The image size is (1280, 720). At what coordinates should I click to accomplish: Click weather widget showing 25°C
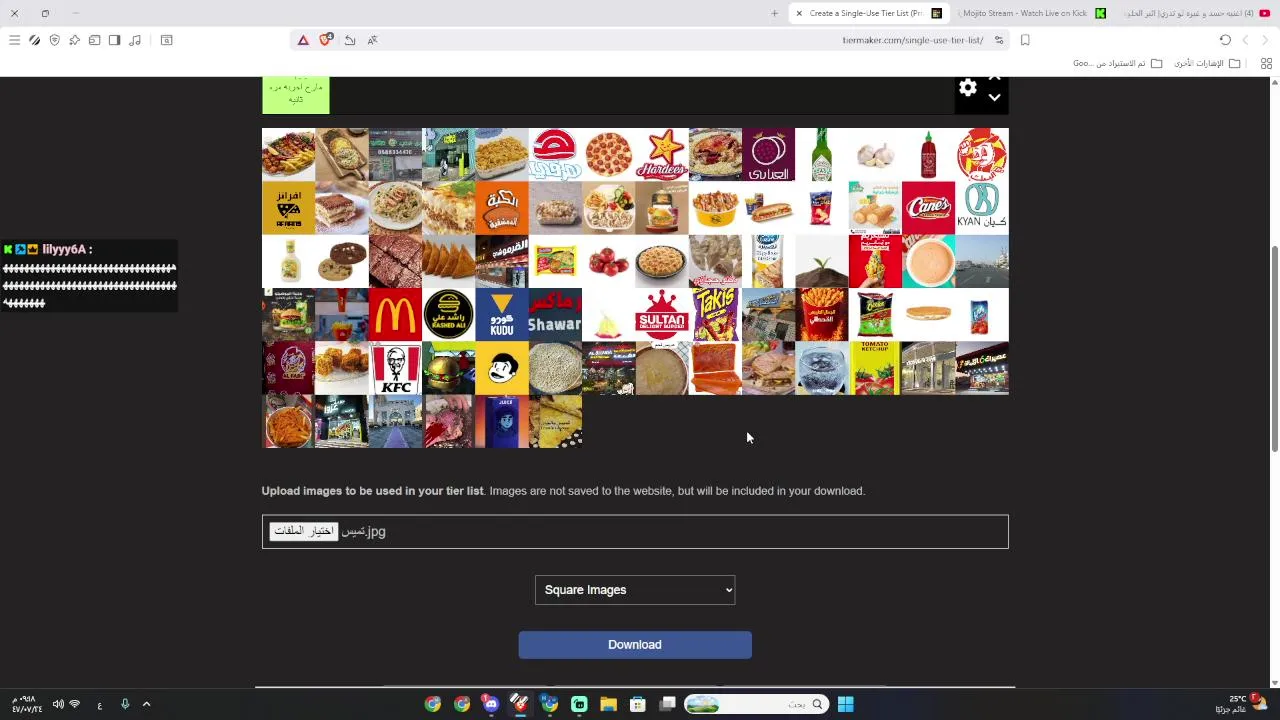click(x=1241, y=704)
